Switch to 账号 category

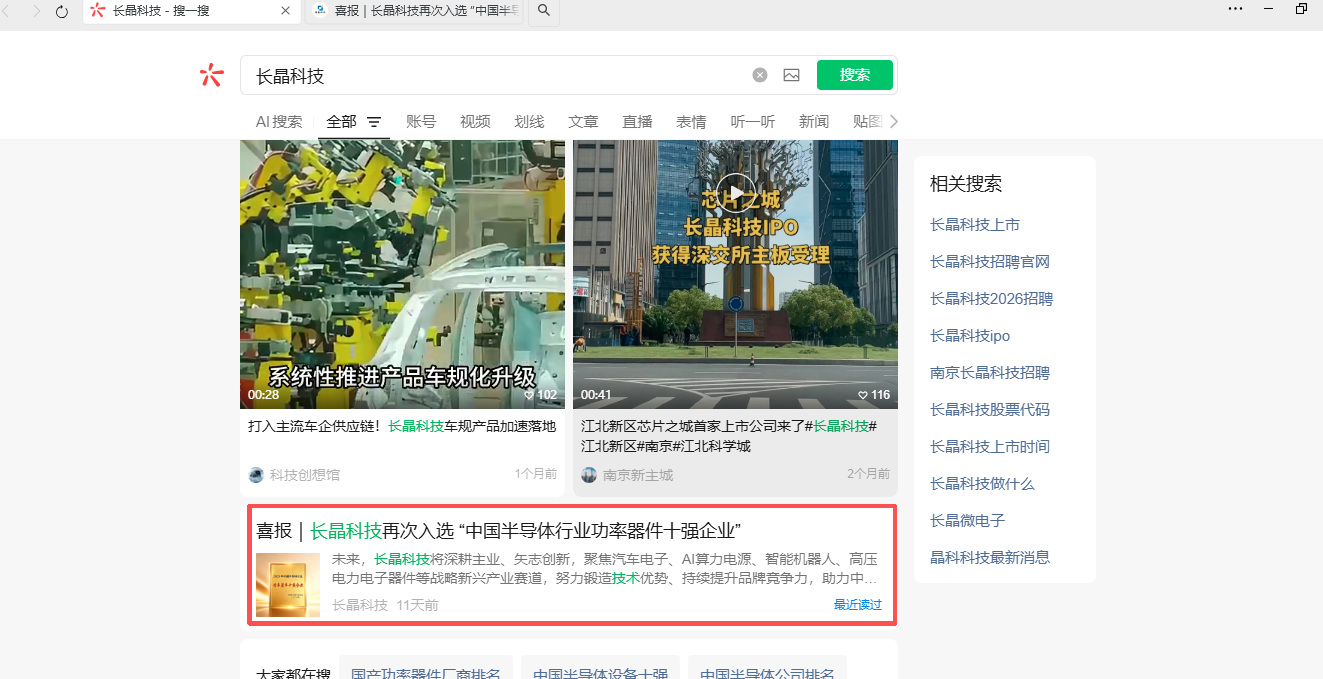click(x=421, y=122)
